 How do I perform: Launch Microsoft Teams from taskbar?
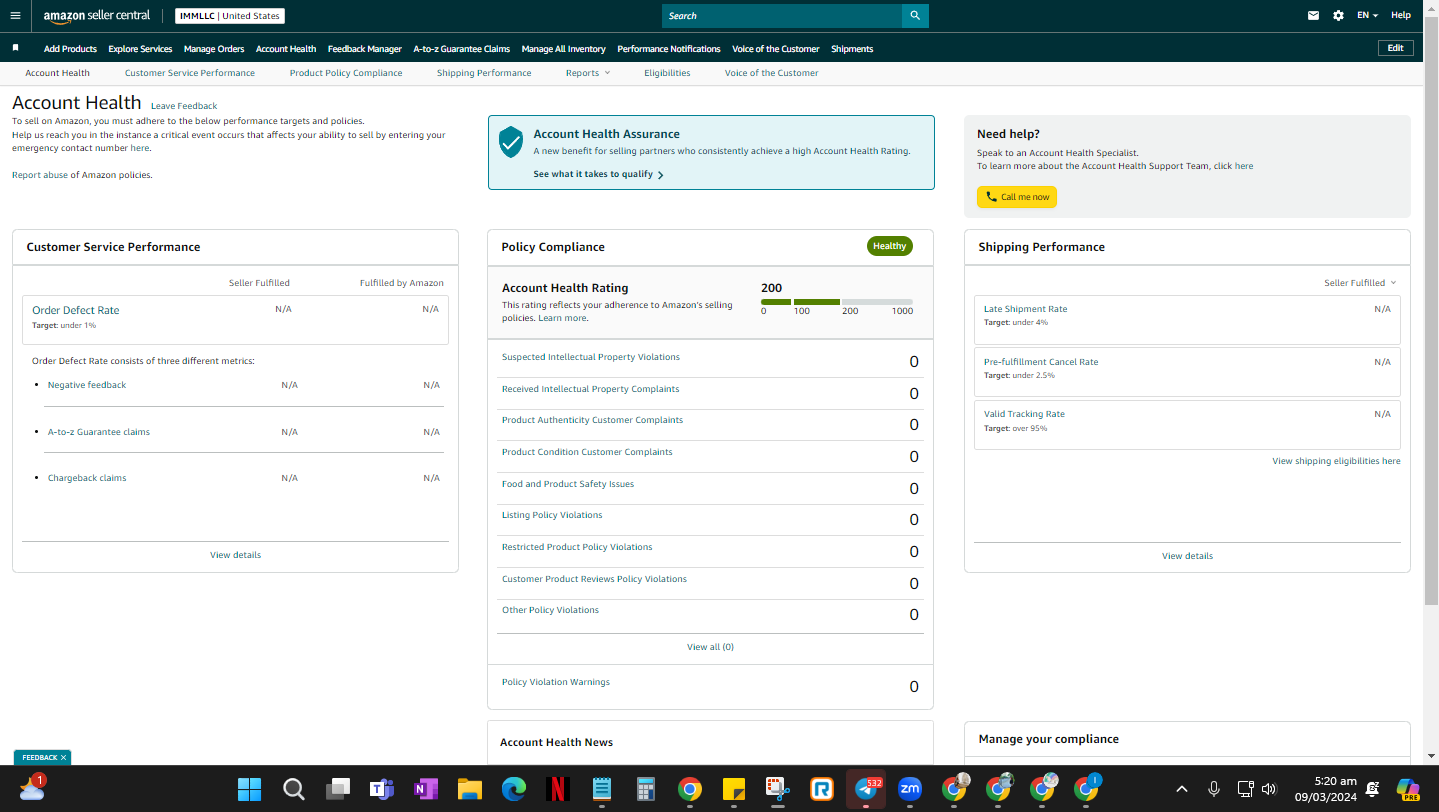pyautogui.click(x=381, y=789)
